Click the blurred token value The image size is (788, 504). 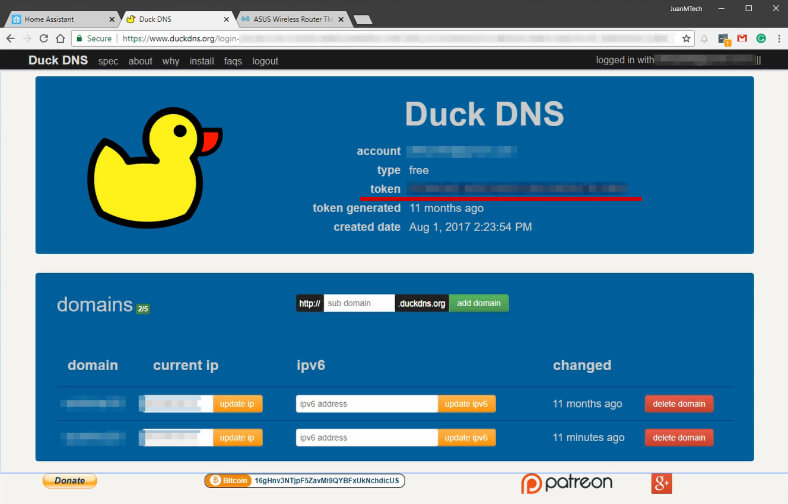(x=517, y=189)
